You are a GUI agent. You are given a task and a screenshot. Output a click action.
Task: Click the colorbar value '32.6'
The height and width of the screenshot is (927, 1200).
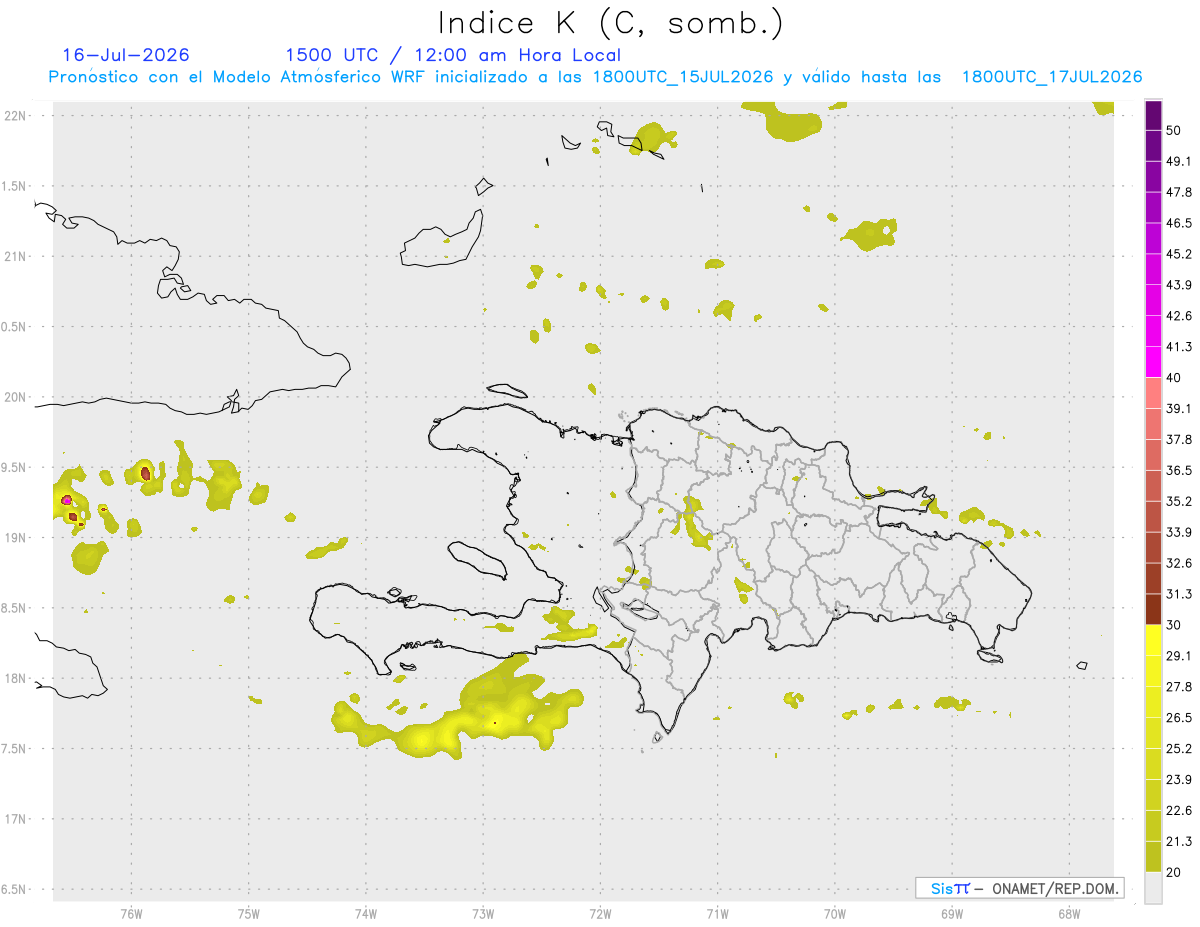1179,564
